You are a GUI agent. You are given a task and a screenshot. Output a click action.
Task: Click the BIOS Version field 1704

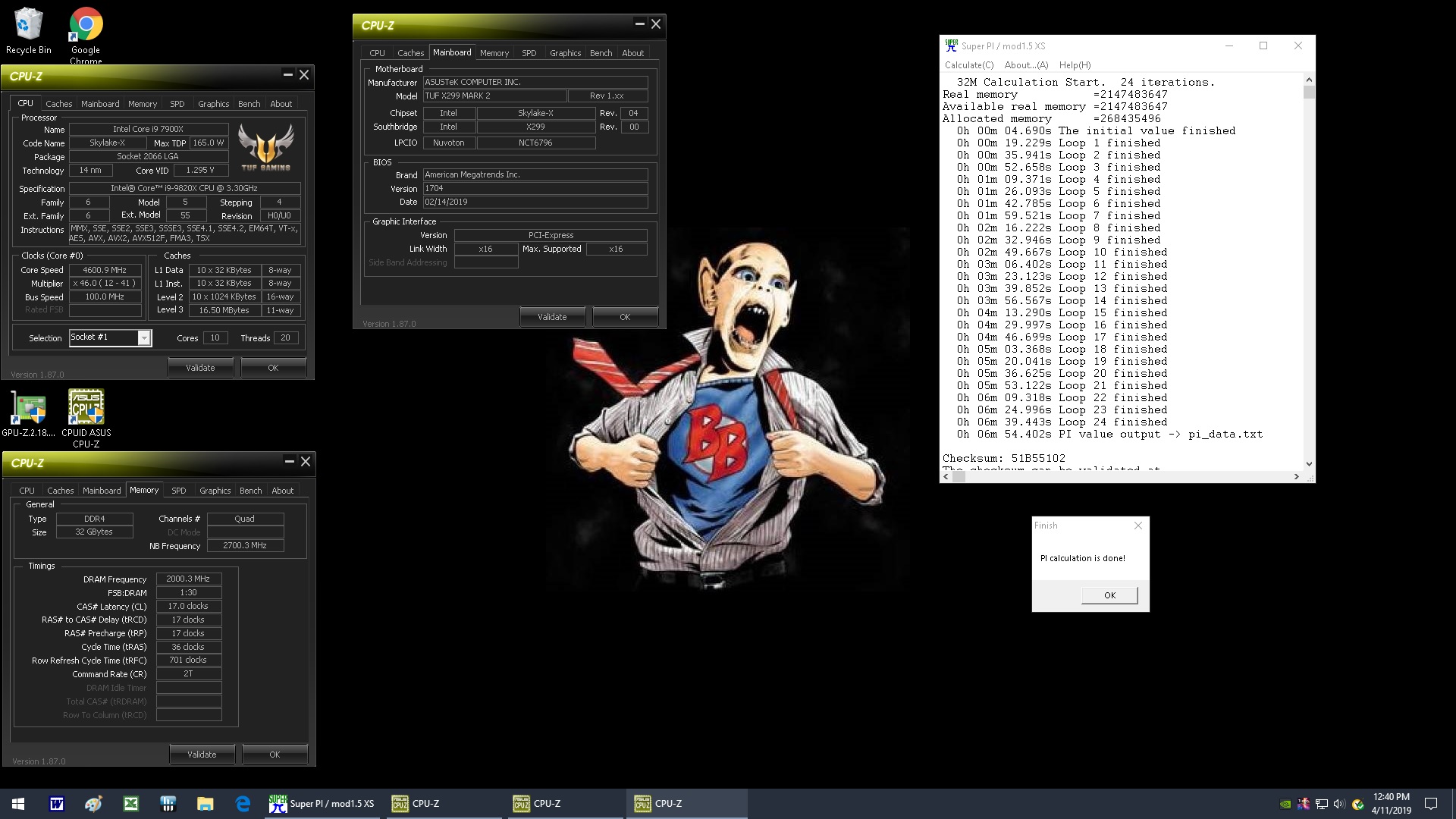[x=535, y=188]
